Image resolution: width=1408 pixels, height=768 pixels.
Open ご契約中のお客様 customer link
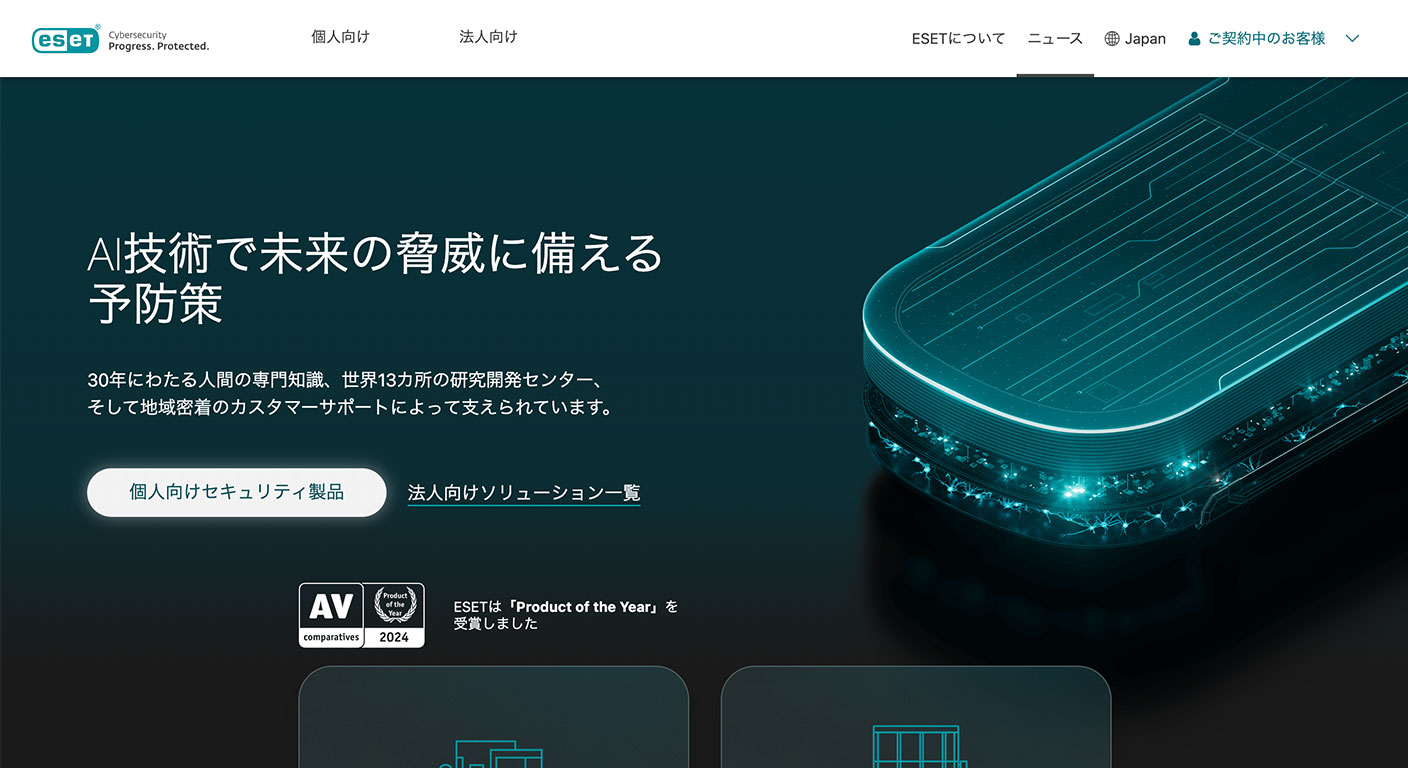(1257, 39)
